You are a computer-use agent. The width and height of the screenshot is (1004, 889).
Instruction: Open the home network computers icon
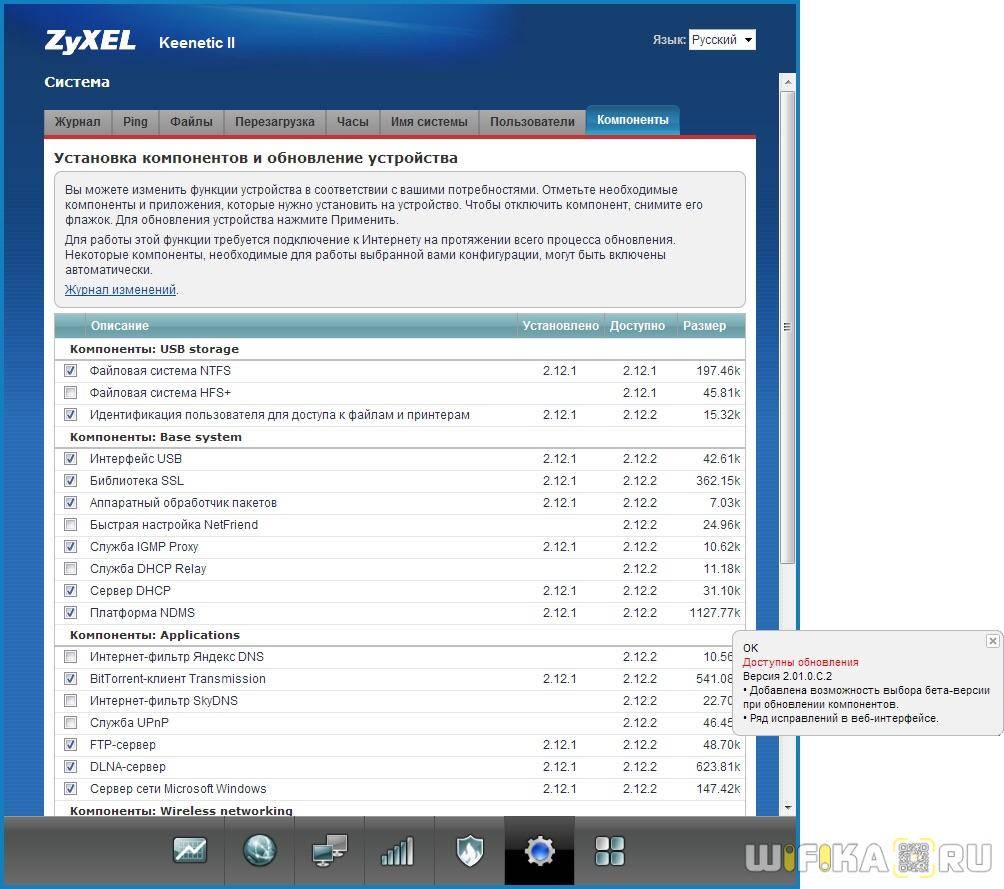click(329, 851)
